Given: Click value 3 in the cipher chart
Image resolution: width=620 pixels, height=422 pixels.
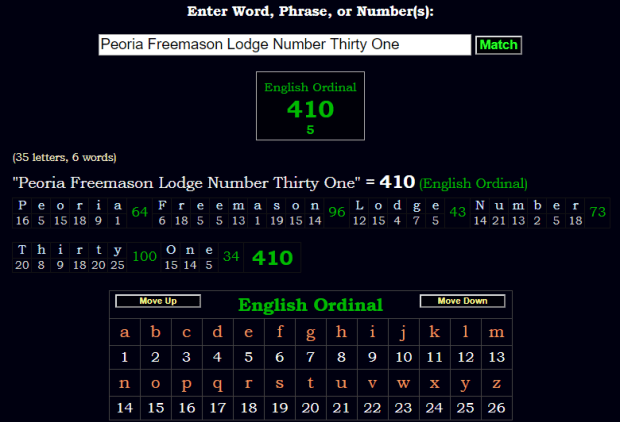Looking at the screenshot, I should (187, 358).
